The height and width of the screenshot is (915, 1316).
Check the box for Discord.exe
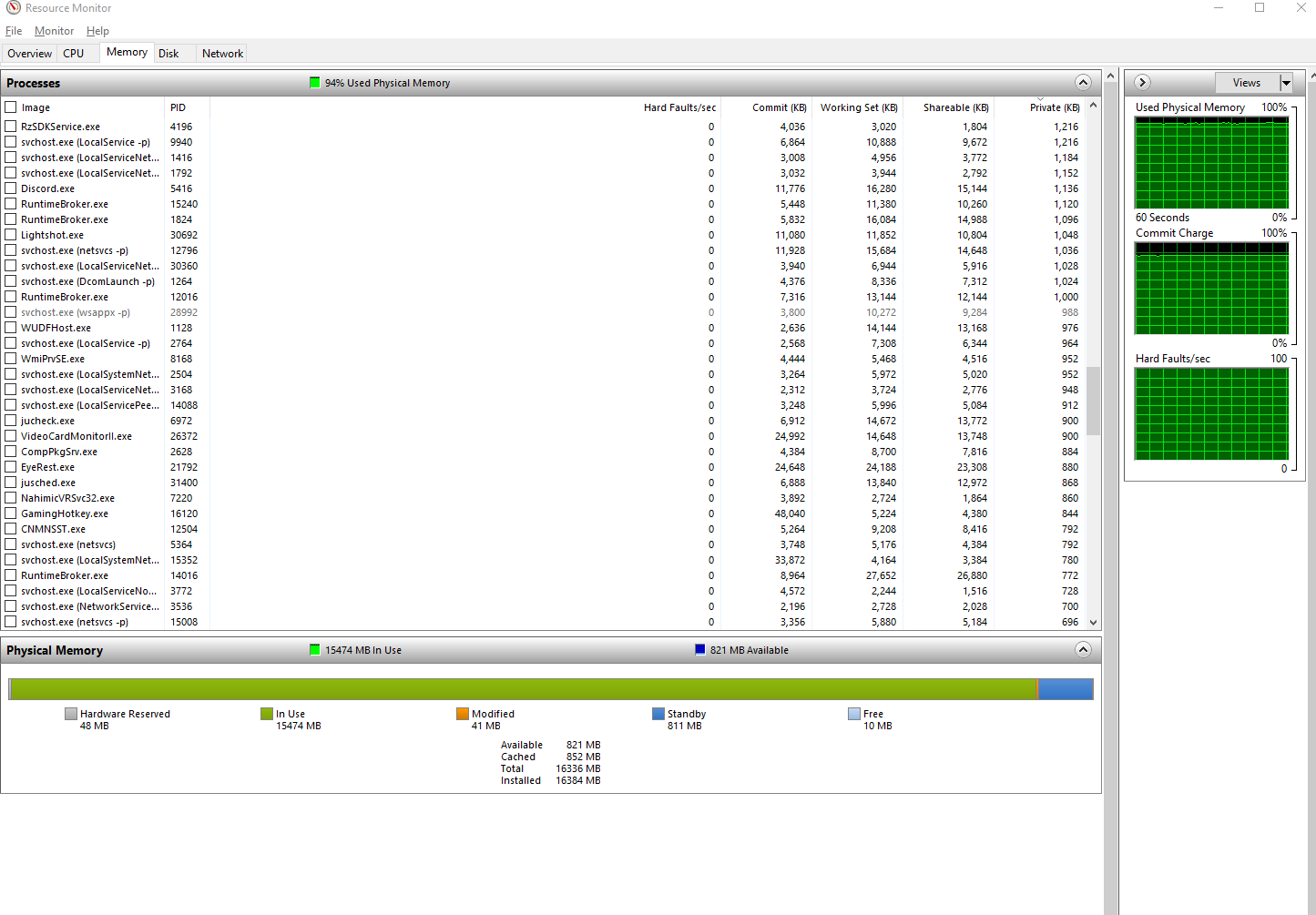click(11, 188)
